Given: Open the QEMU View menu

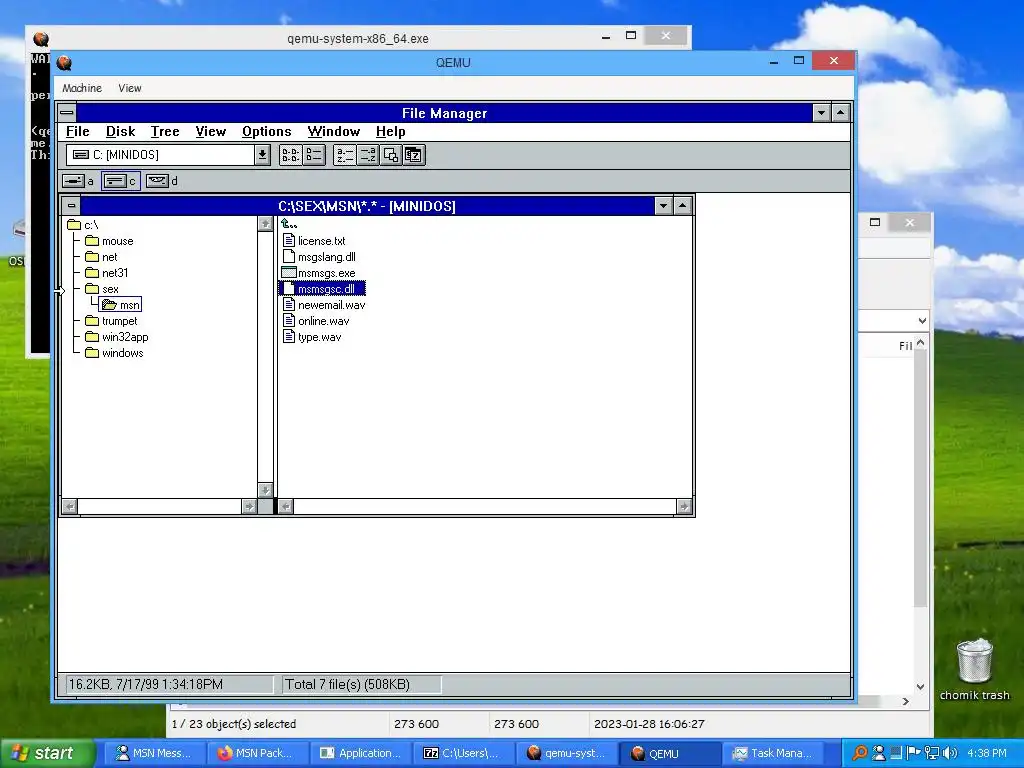Looking at the screenshot, I should click(130, 88).
